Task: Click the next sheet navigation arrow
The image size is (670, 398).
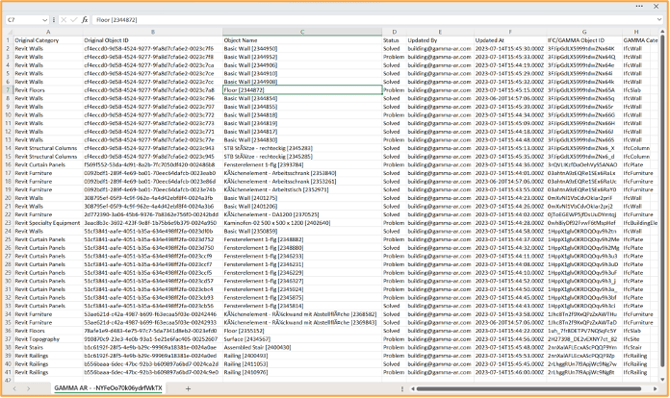Action: (28, 389)
